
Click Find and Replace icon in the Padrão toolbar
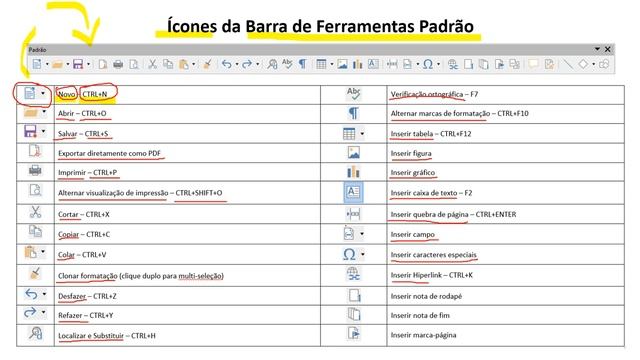pyautogui.click(x=272, y=64)
